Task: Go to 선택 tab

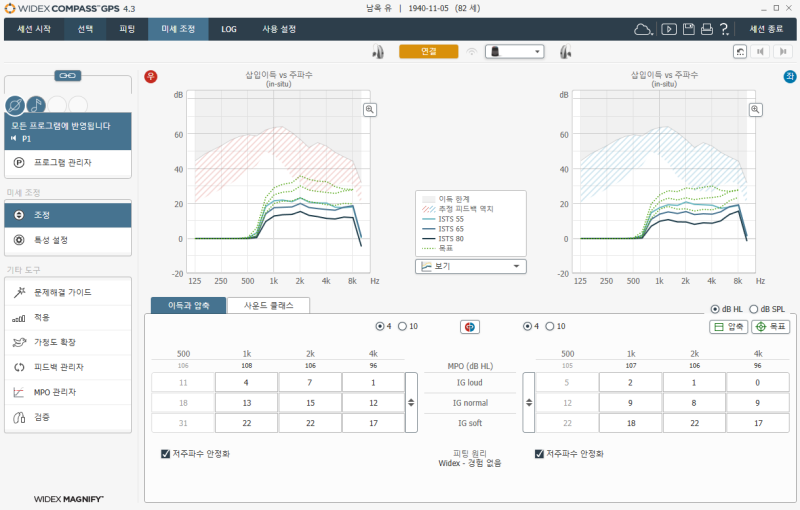Action: coord(85,29)
